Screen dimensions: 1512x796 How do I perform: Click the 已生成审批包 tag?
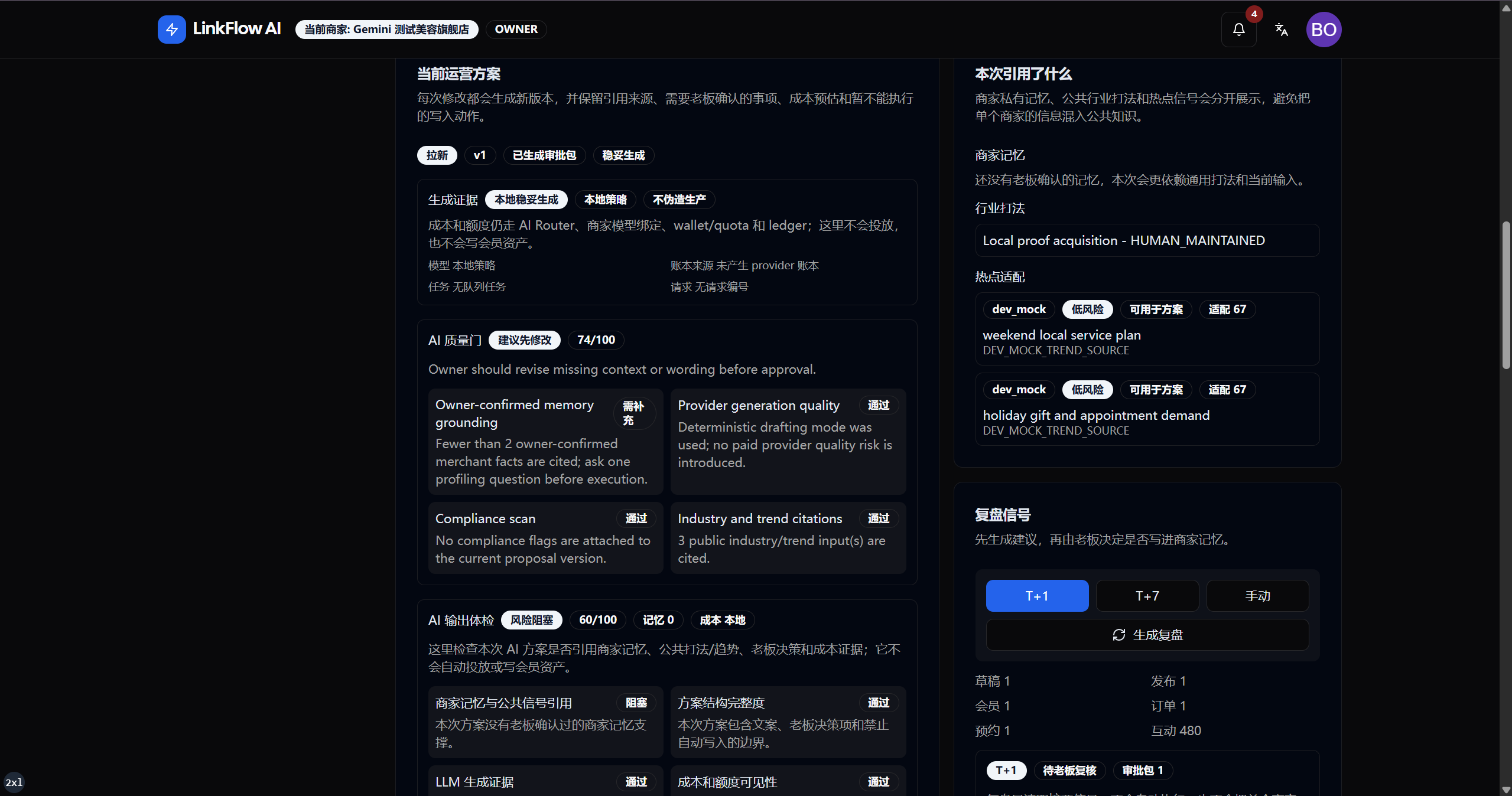544,155
